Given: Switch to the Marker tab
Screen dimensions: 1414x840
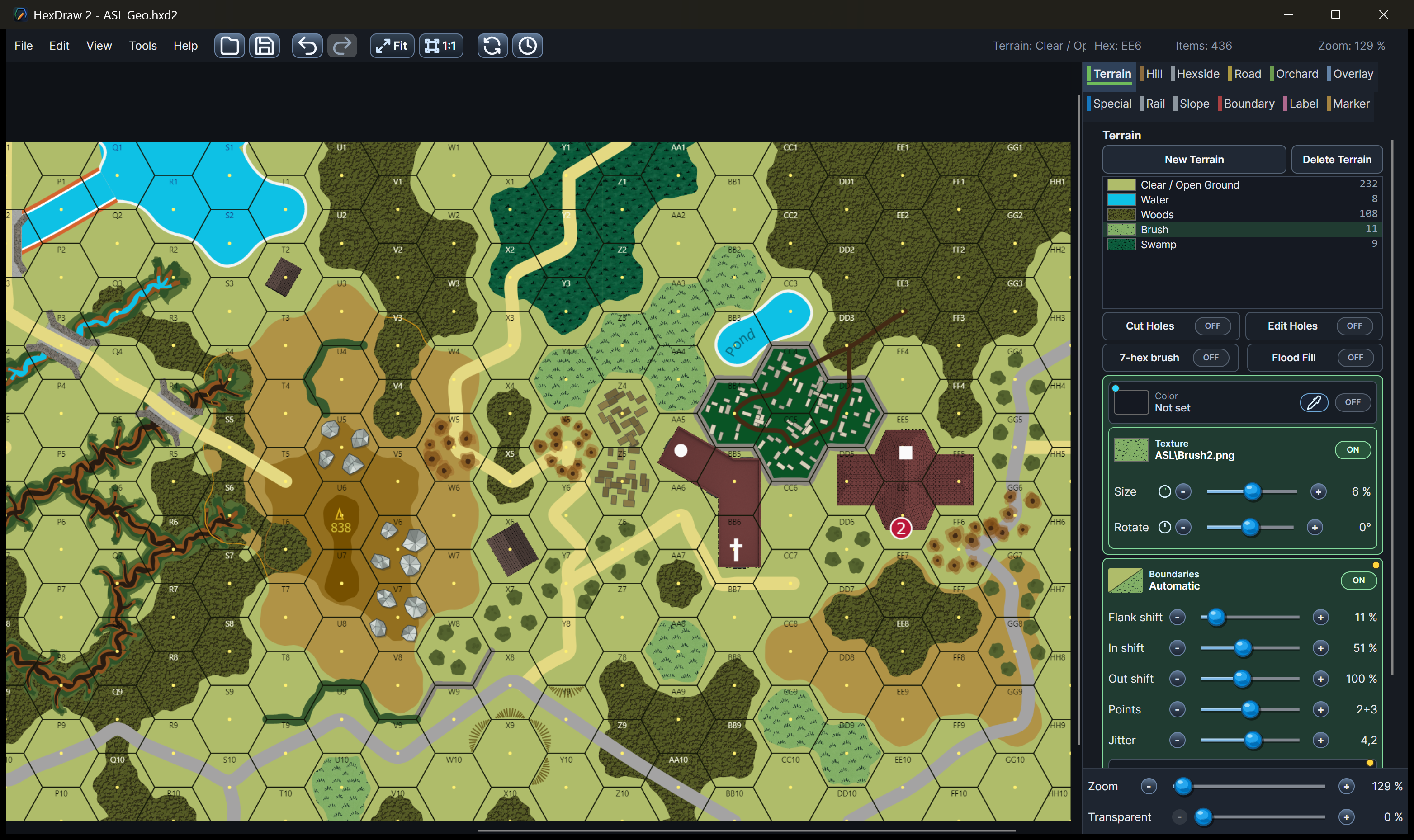Looking at the screenshot, I should click(1348, 104).
